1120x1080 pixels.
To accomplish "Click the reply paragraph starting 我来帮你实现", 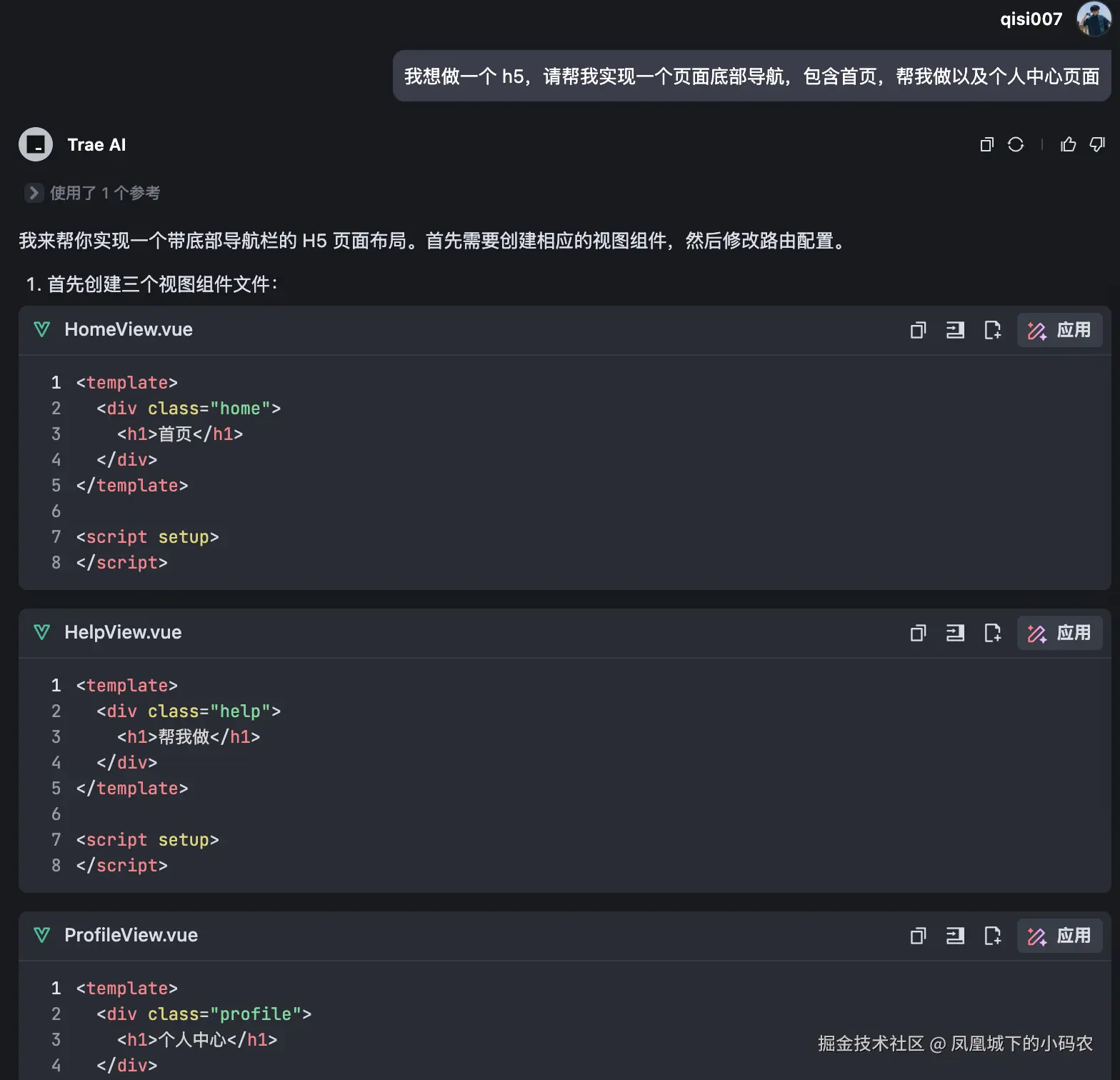I will pyautogui.click(x=434, y=241).
